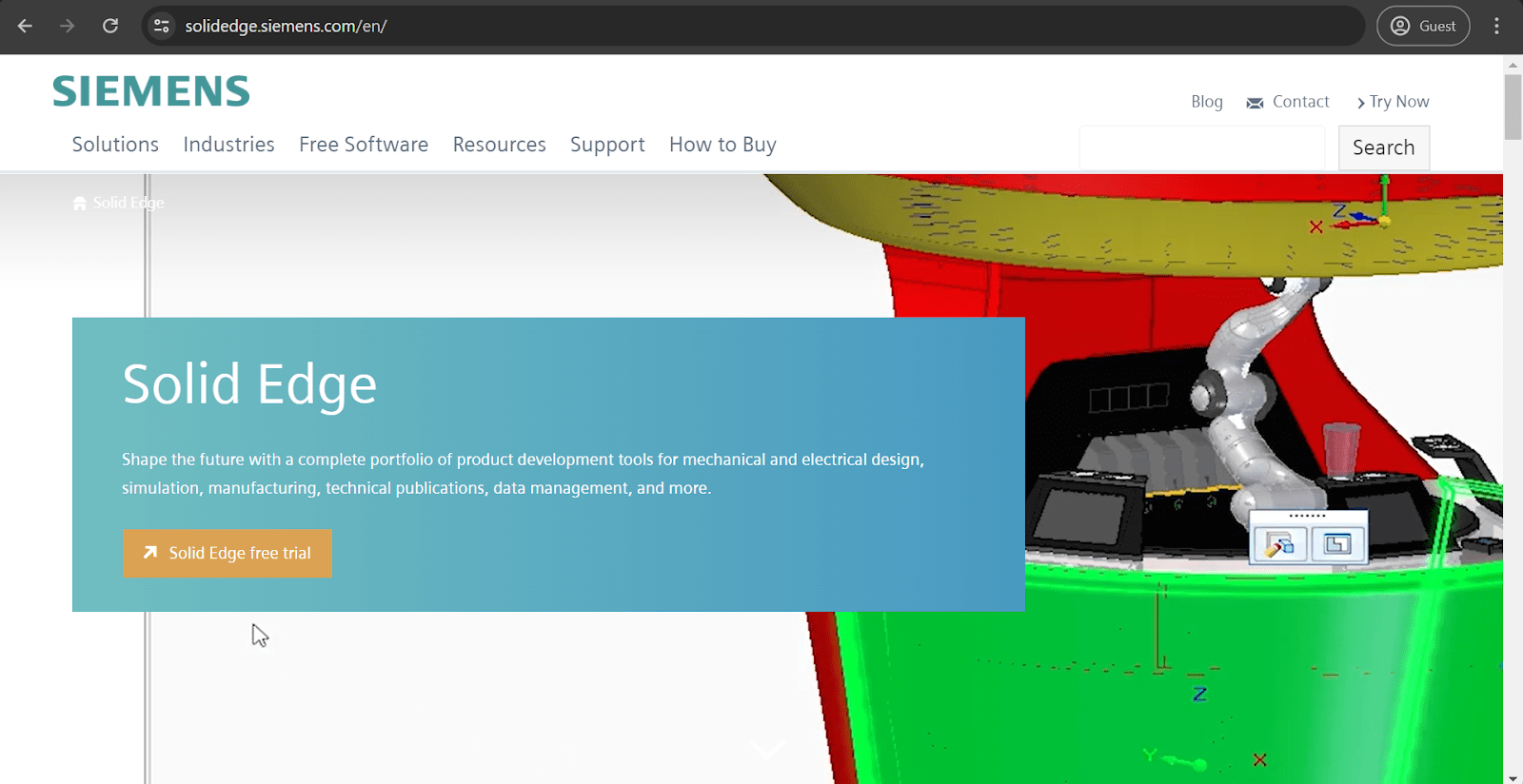Focus the site search input field

1202,147
